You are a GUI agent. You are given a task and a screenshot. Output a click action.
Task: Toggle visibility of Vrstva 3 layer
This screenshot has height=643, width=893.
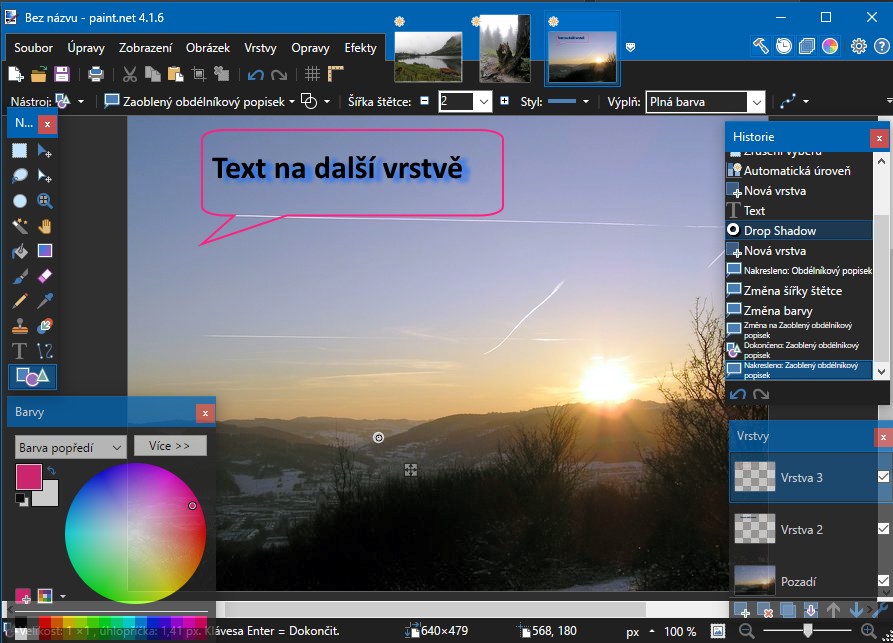coord(883,477)
